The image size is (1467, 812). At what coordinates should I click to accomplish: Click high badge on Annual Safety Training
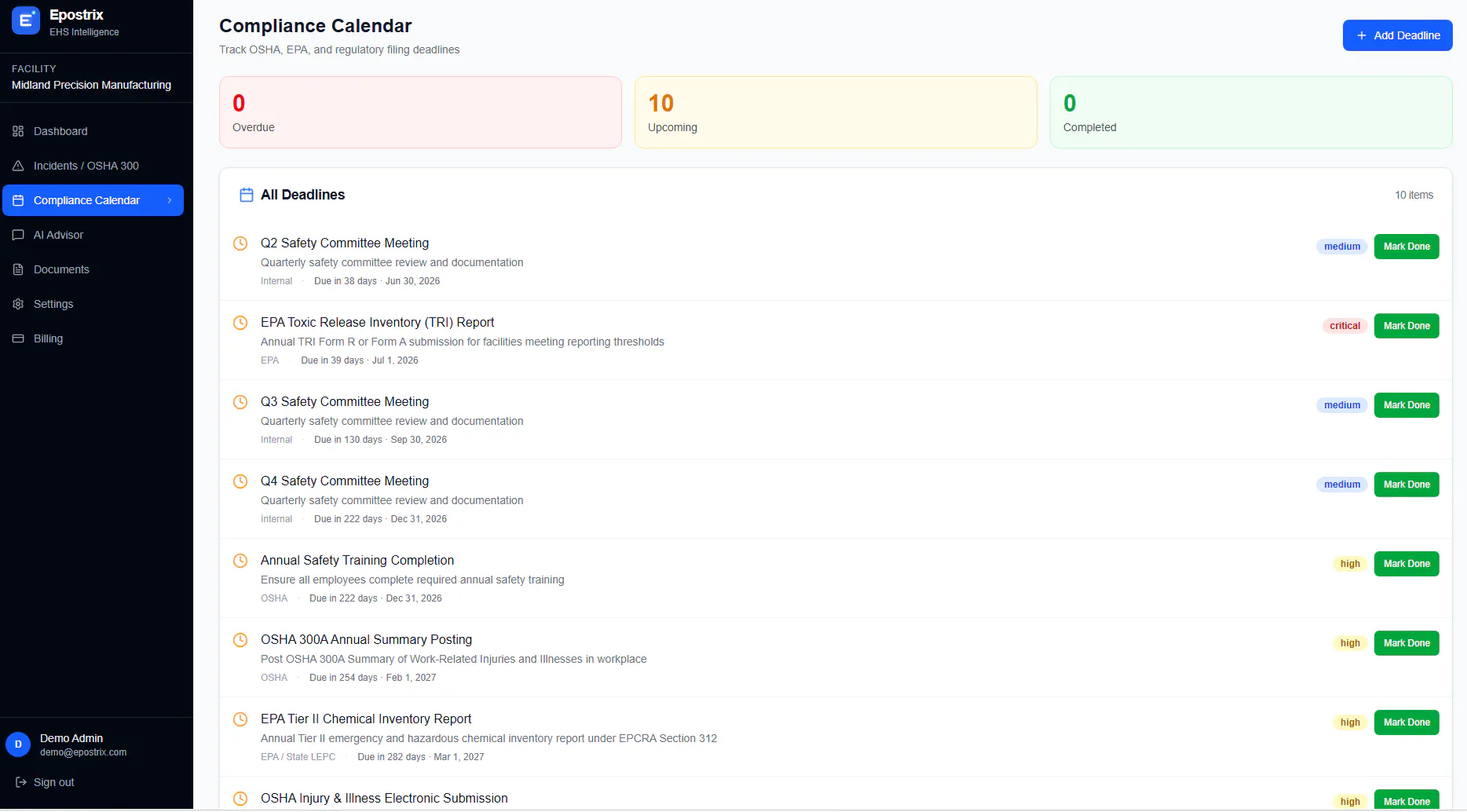pos(1350,564)
